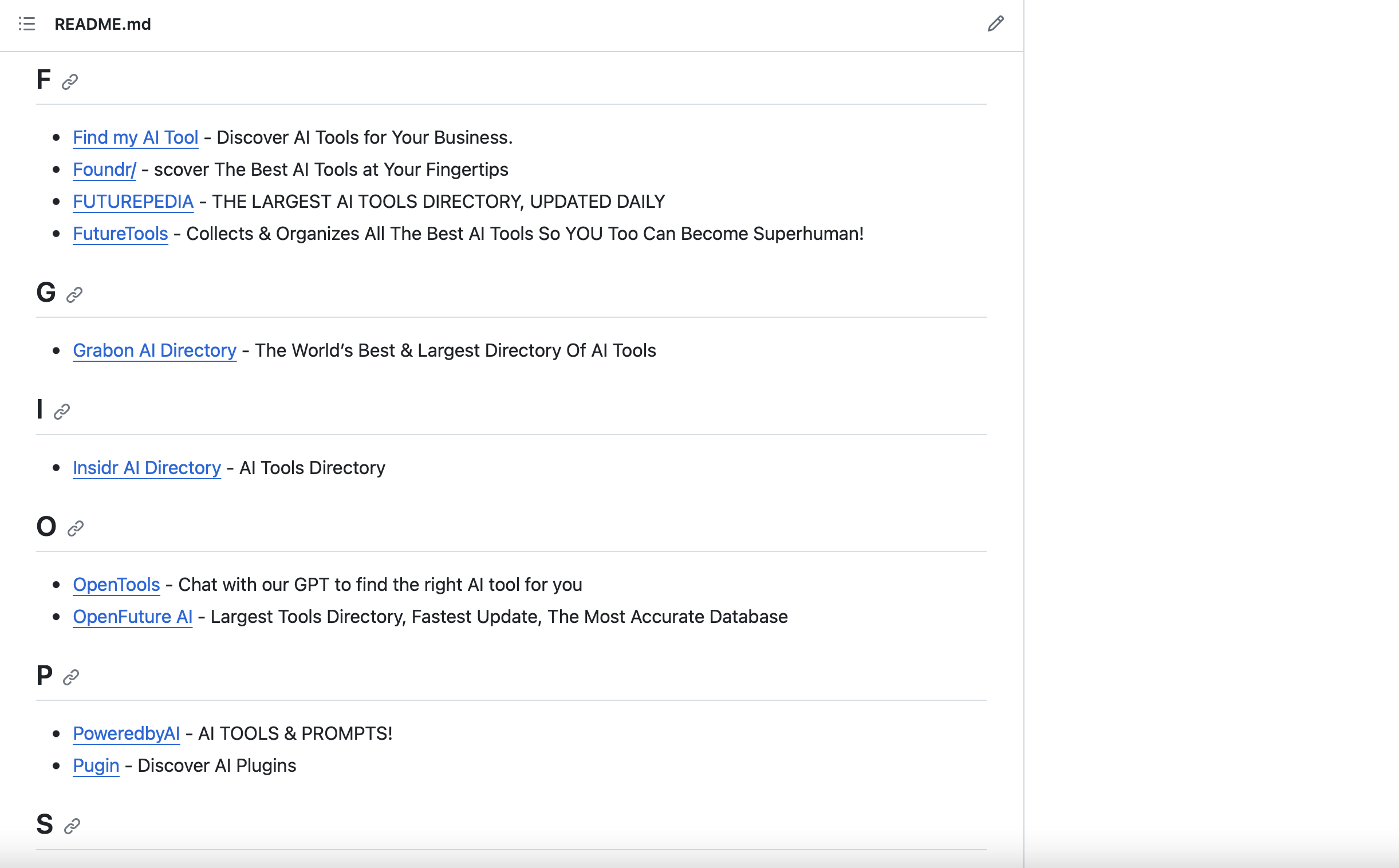Select the heading letter O text
Image resolution: width=1399 pixels, height=868 pixels.
point(46,526)
